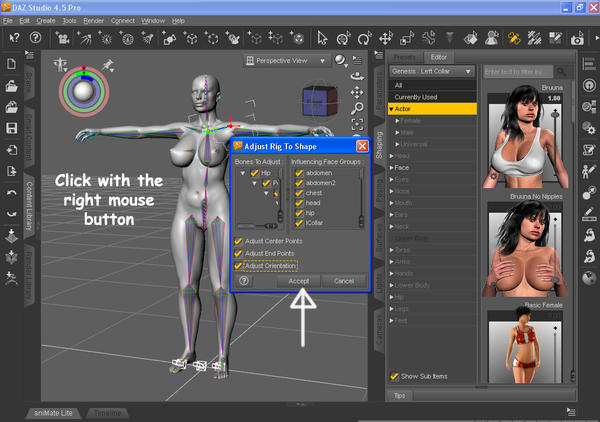
Task: Expand the Lower Body category
Action: pos(391,285)
